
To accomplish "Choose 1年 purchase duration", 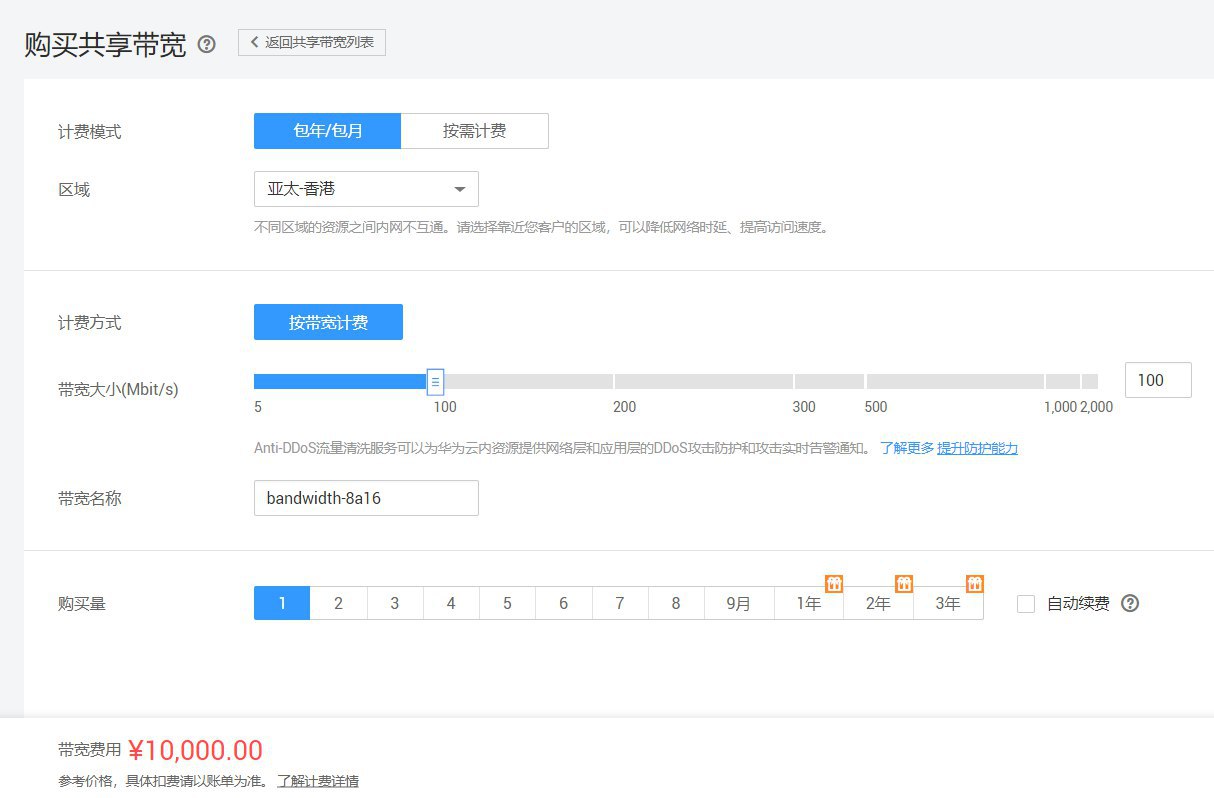I will pos(808,603).
